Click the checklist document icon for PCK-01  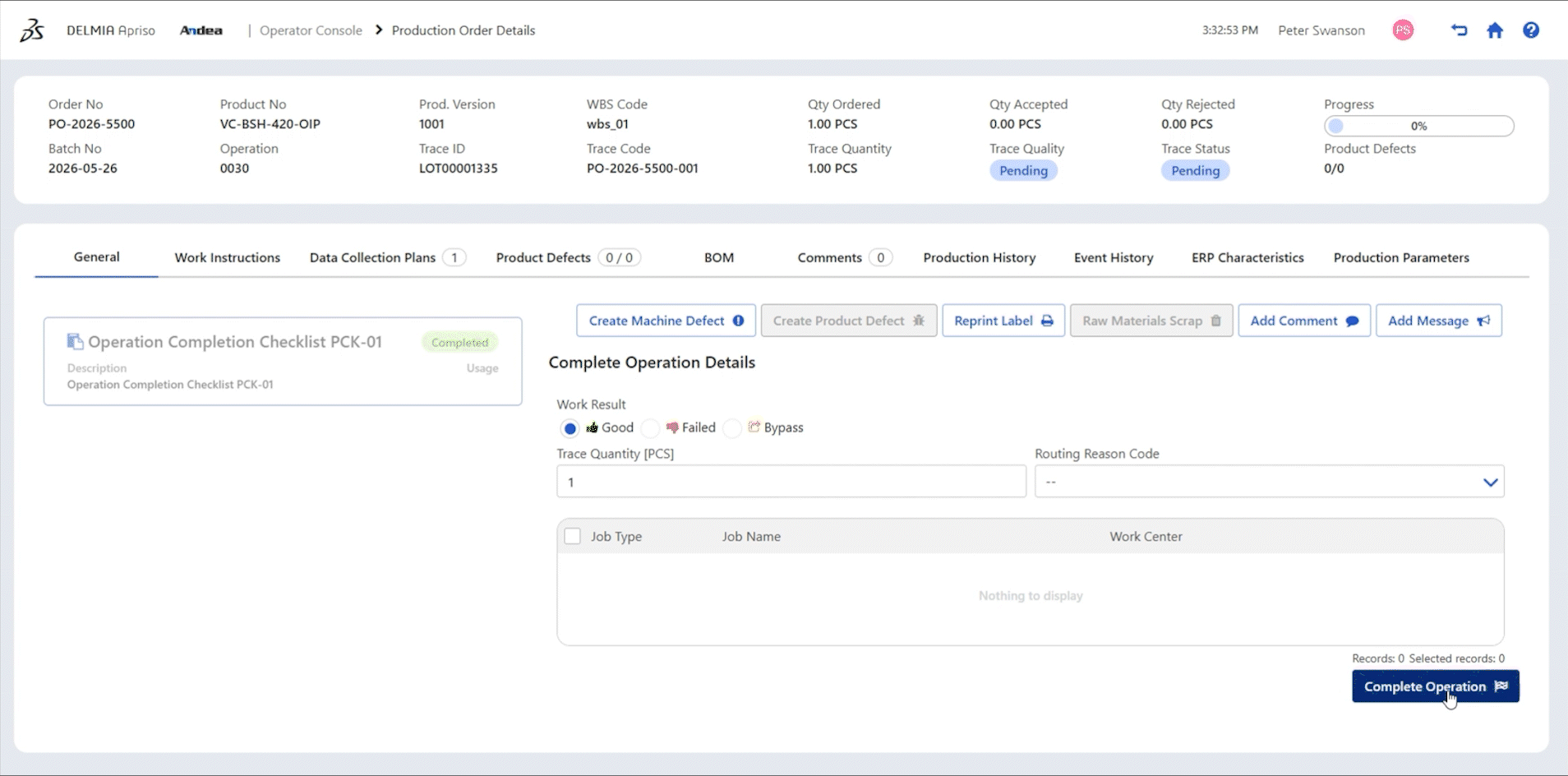75,341
